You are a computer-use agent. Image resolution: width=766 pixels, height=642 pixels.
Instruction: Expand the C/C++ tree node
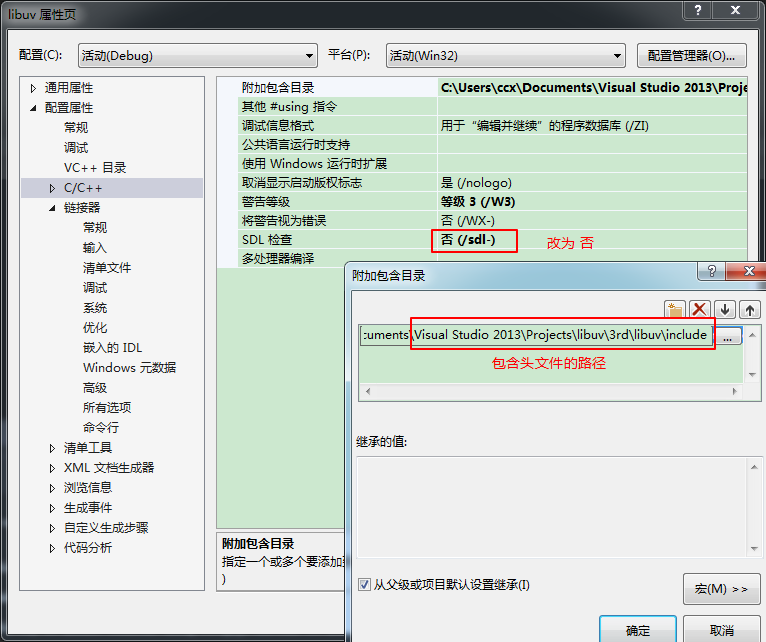[x=53, y=188]
